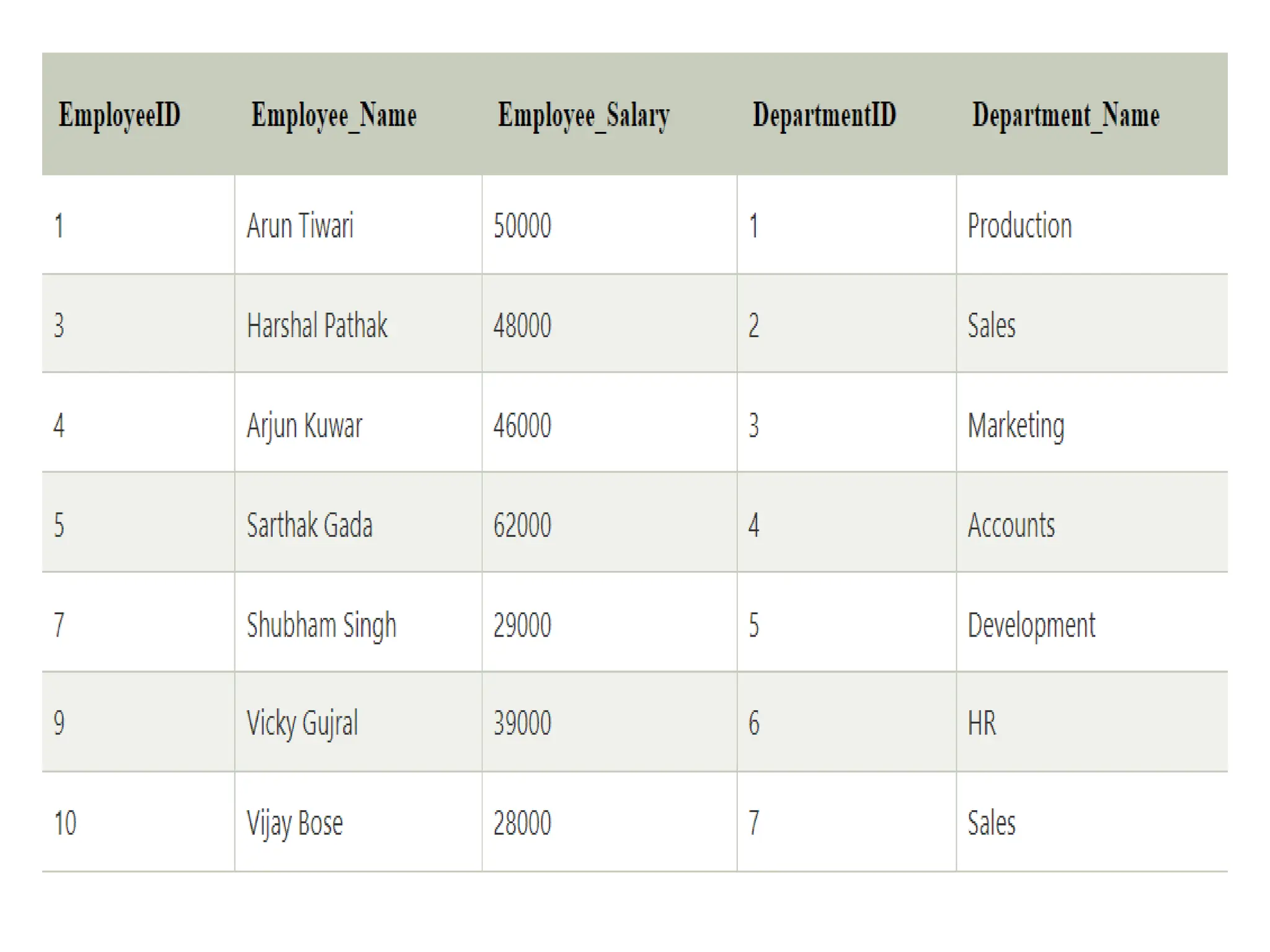1270x952 pixels.
Task: Select the Harshal Pathak name cell
Action: point(358,324)
